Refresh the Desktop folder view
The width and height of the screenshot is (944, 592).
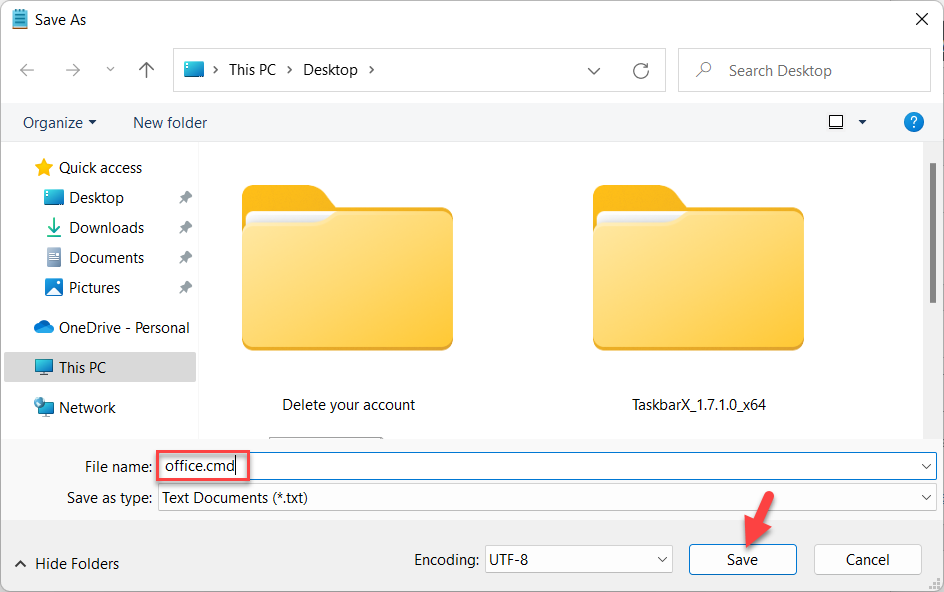(x=640, y=69)
